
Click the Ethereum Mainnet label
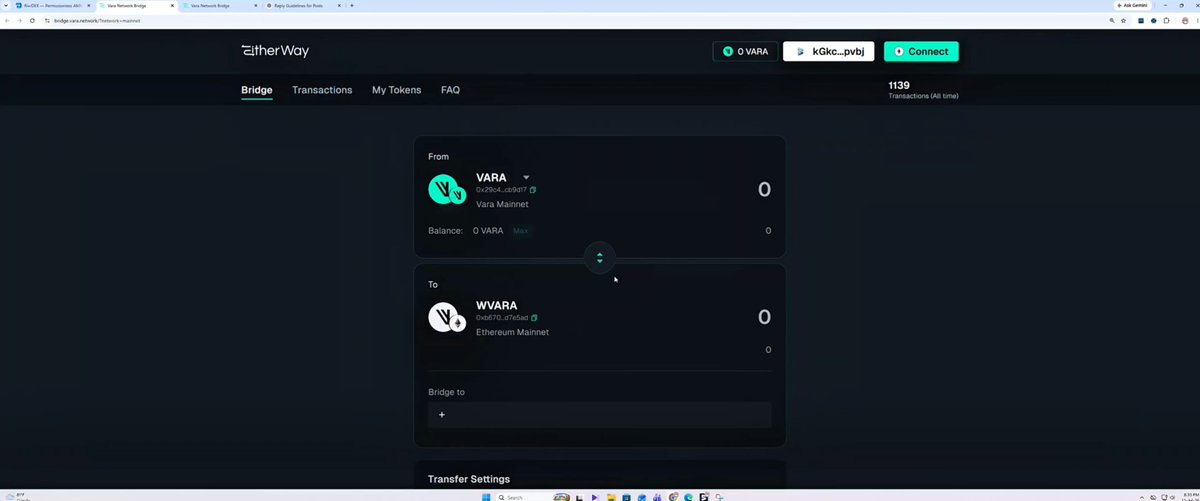(512, 332)
